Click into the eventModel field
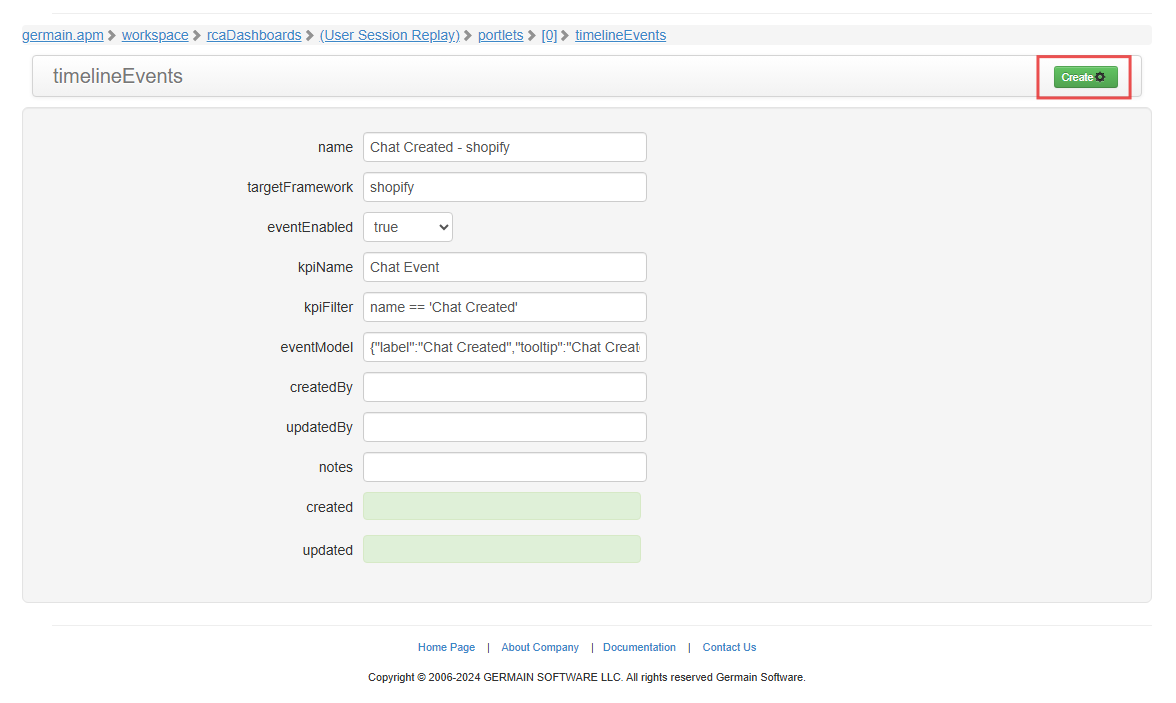The width and height of the screenshot is (1176, 703). [x=504, y=347]
